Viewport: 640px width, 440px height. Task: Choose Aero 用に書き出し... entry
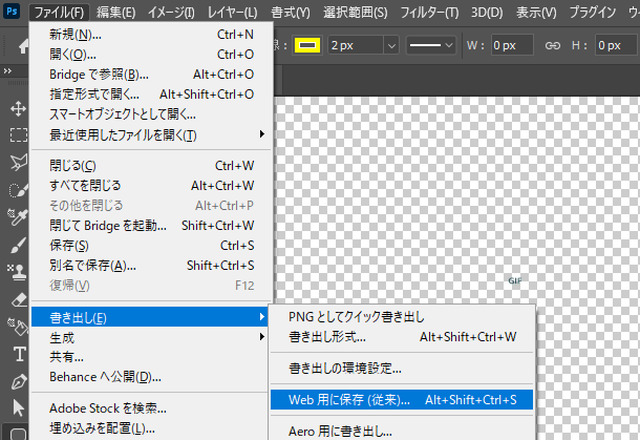click(x=402, y=431)
